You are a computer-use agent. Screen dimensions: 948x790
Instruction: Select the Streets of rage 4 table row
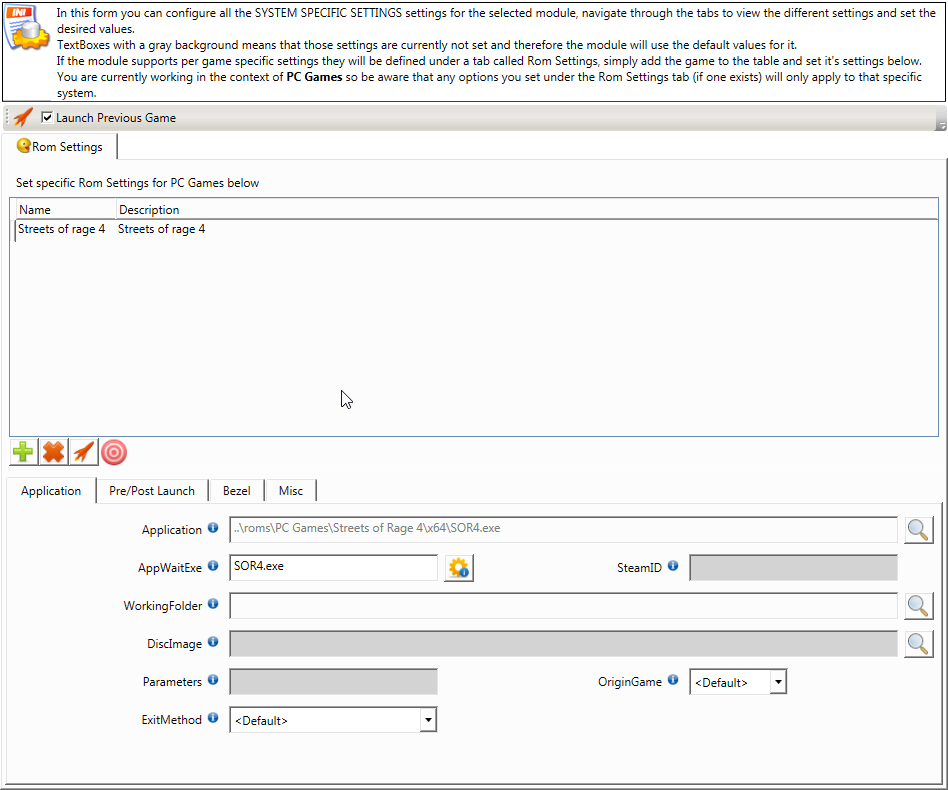[x=112, y=229]
